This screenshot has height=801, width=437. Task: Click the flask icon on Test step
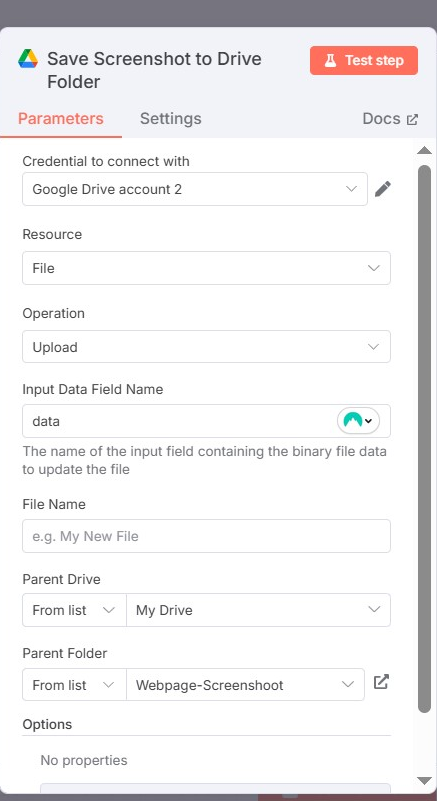point(330,60)
